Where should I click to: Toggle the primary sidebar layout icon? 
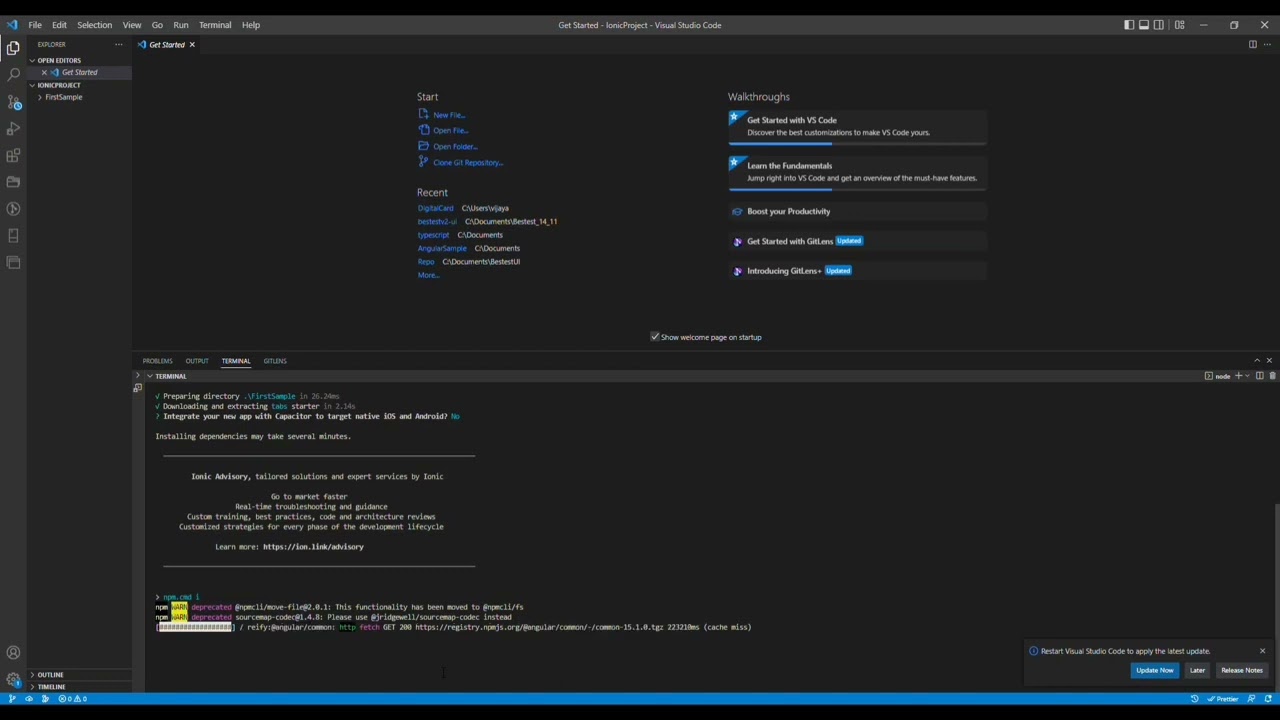click(1129, 25)
